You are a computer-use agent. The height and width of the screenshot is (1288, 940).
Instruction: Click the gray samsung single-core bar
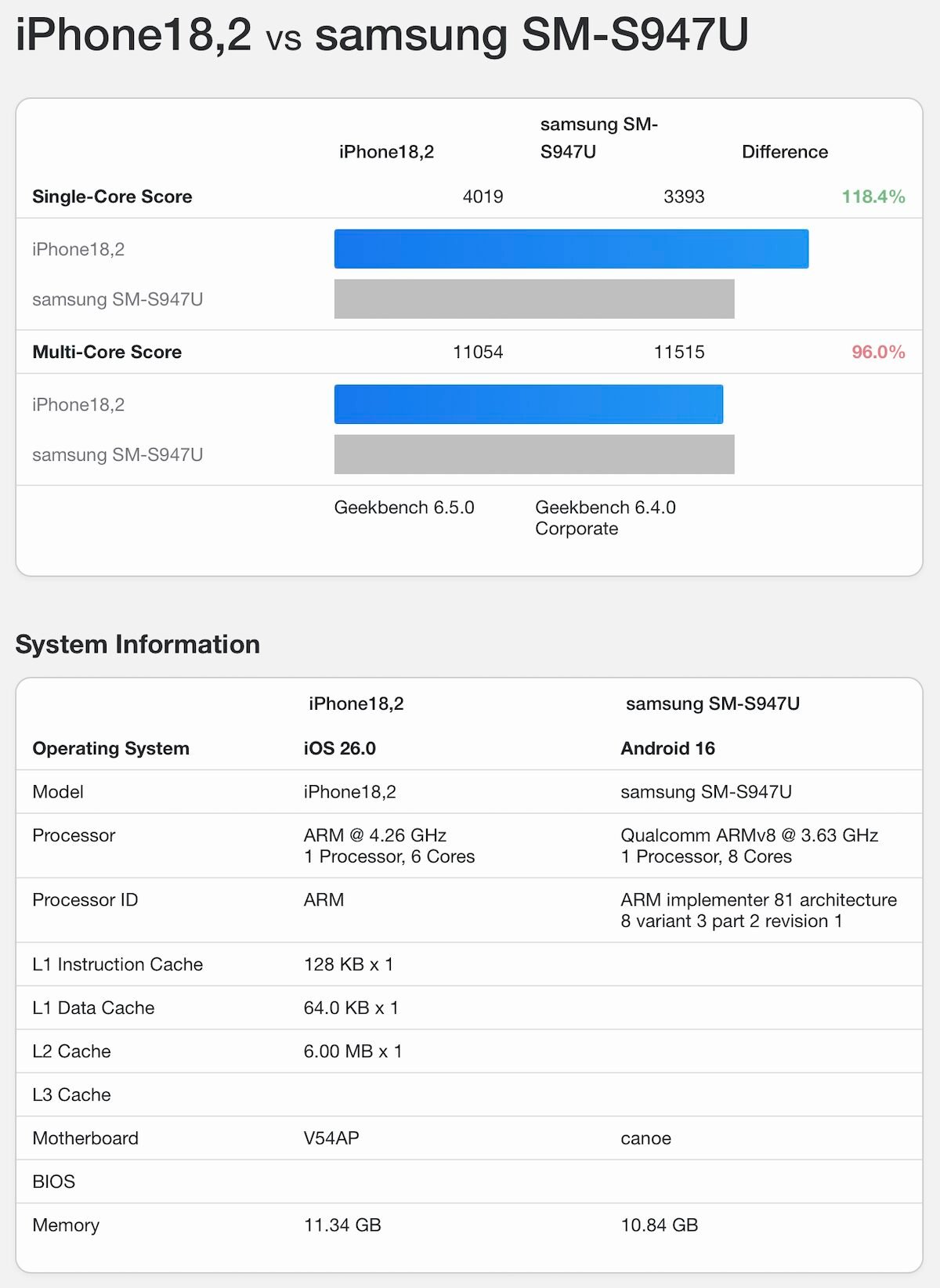534,299
